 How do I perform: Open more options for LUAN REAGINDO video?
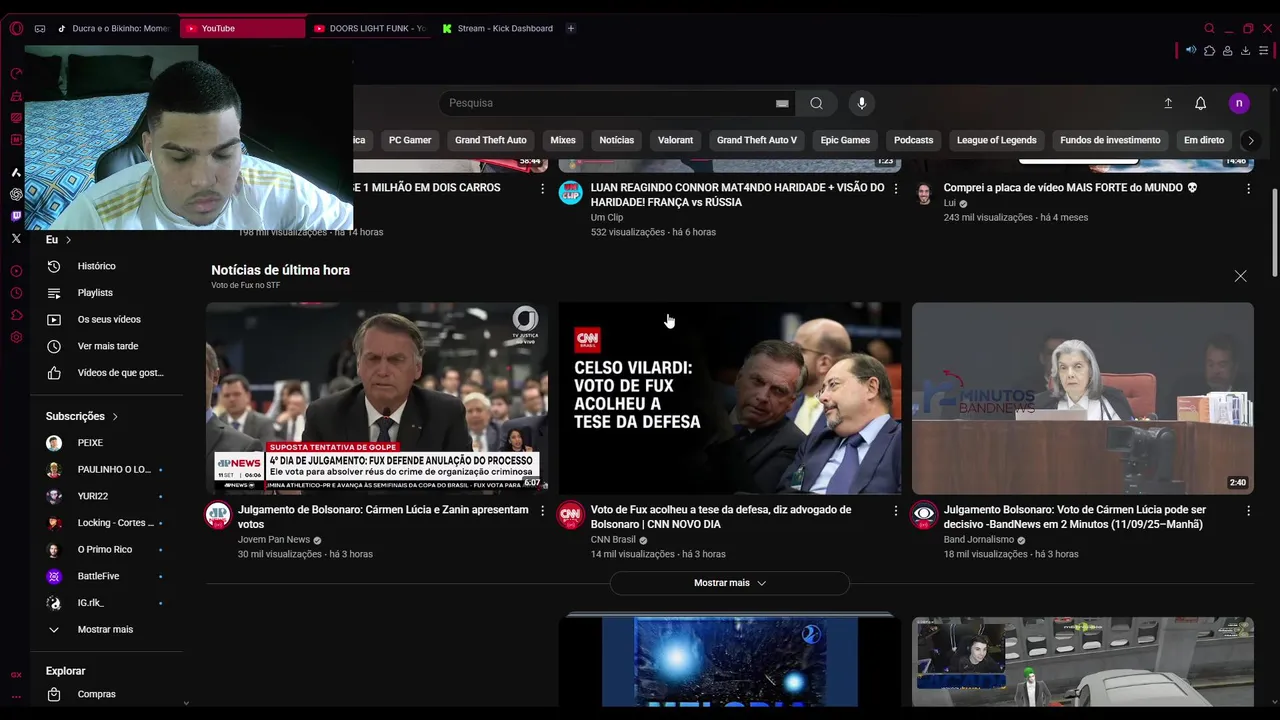pos(896,188)
